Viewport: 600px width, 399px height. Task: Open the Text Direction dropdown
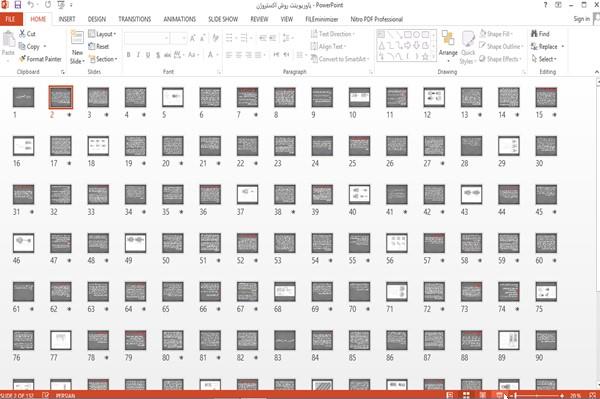pos(333,34)
